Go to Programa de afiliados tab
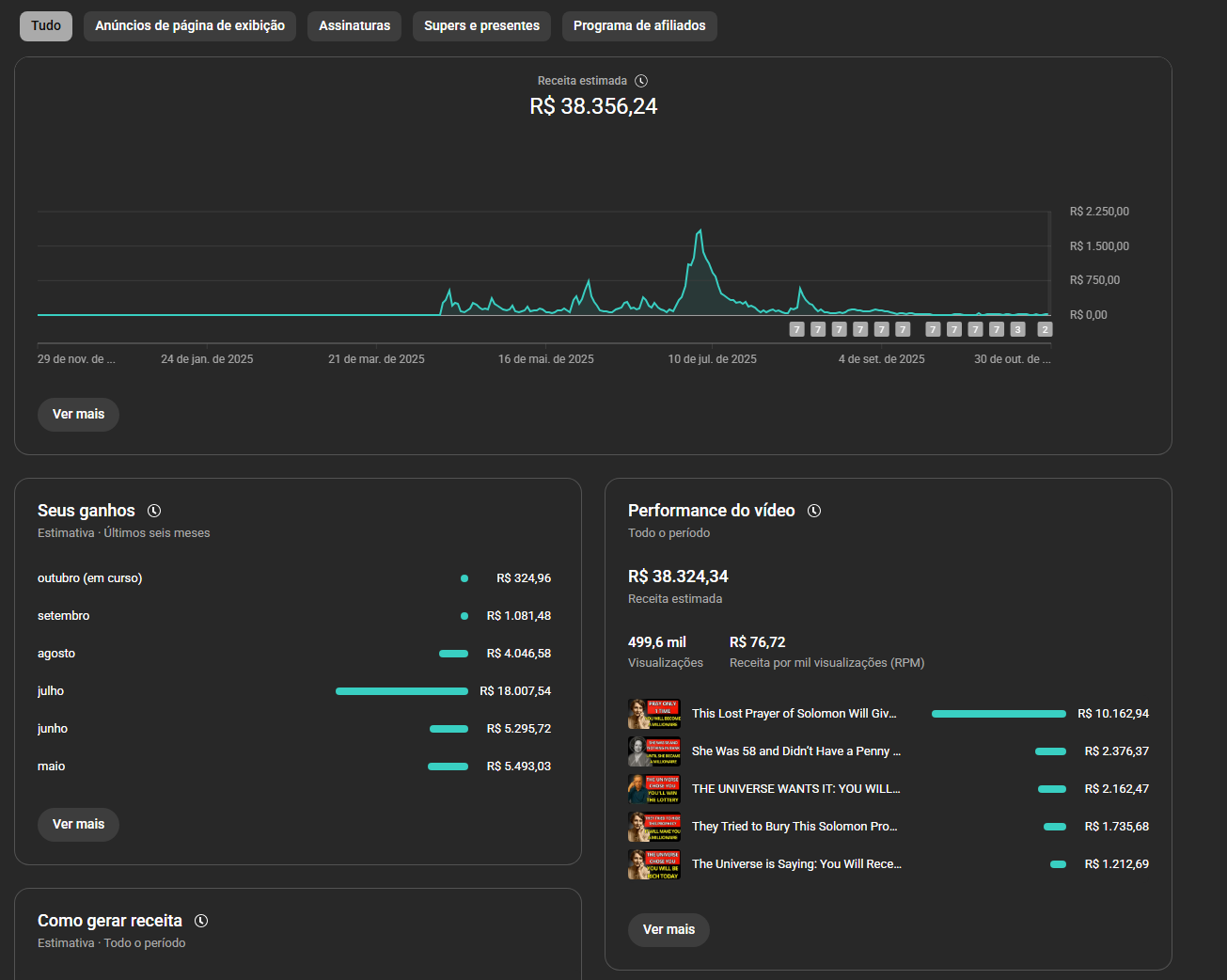 click(639, 26)
